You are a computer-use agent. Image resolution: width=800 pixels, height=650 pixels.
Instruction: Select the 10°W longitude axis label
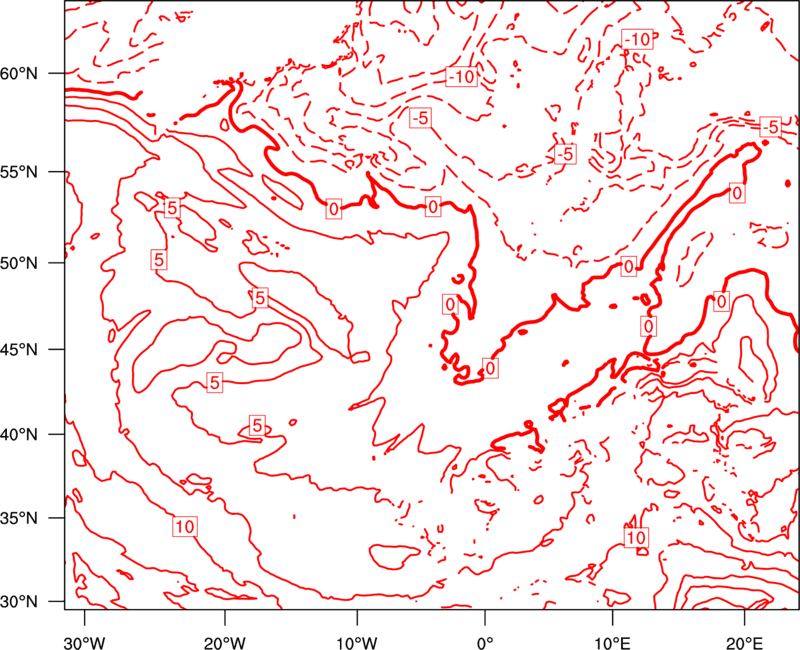click(356, 642)
